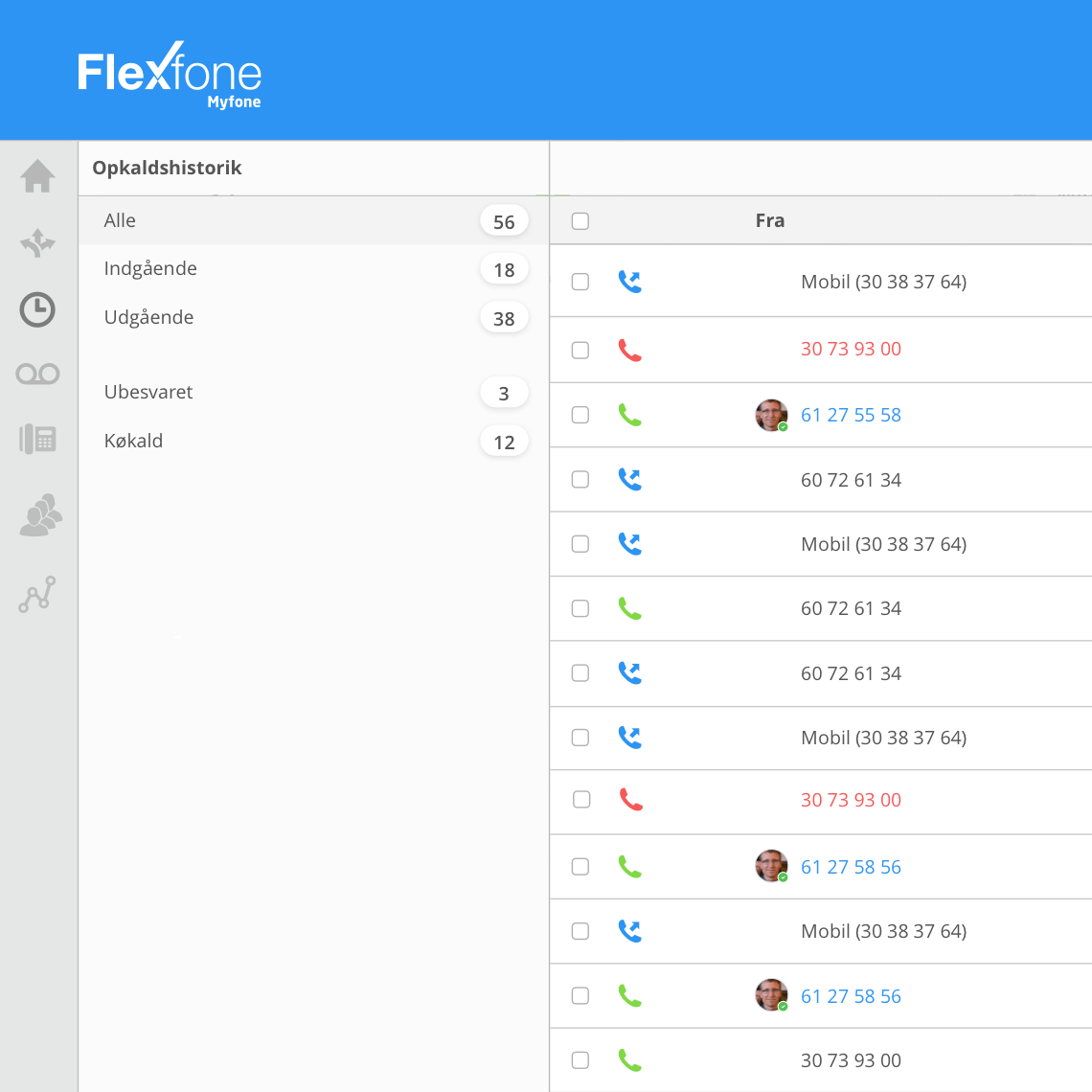Select the call history clock icon
1092x1092 pixels.
(37, 309)
